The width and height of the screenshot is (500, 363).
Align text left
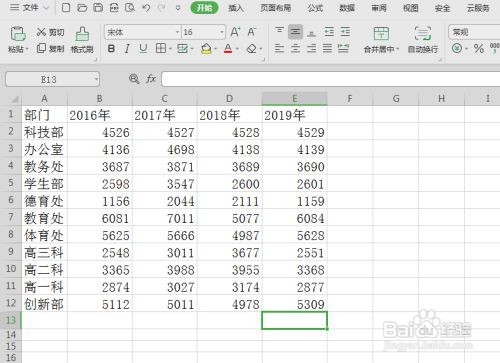[279, 49]
